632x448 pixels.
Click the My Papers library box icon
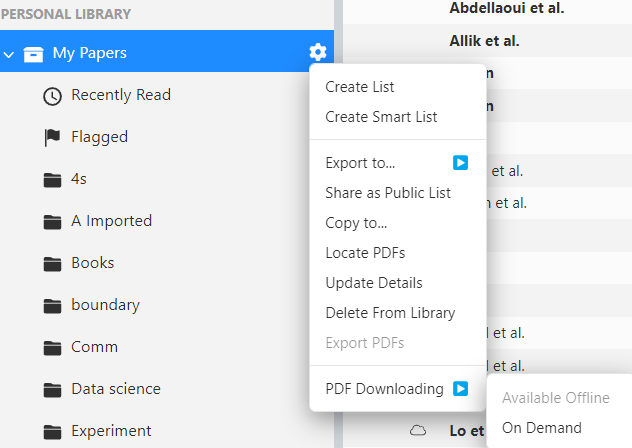(34, 53)
